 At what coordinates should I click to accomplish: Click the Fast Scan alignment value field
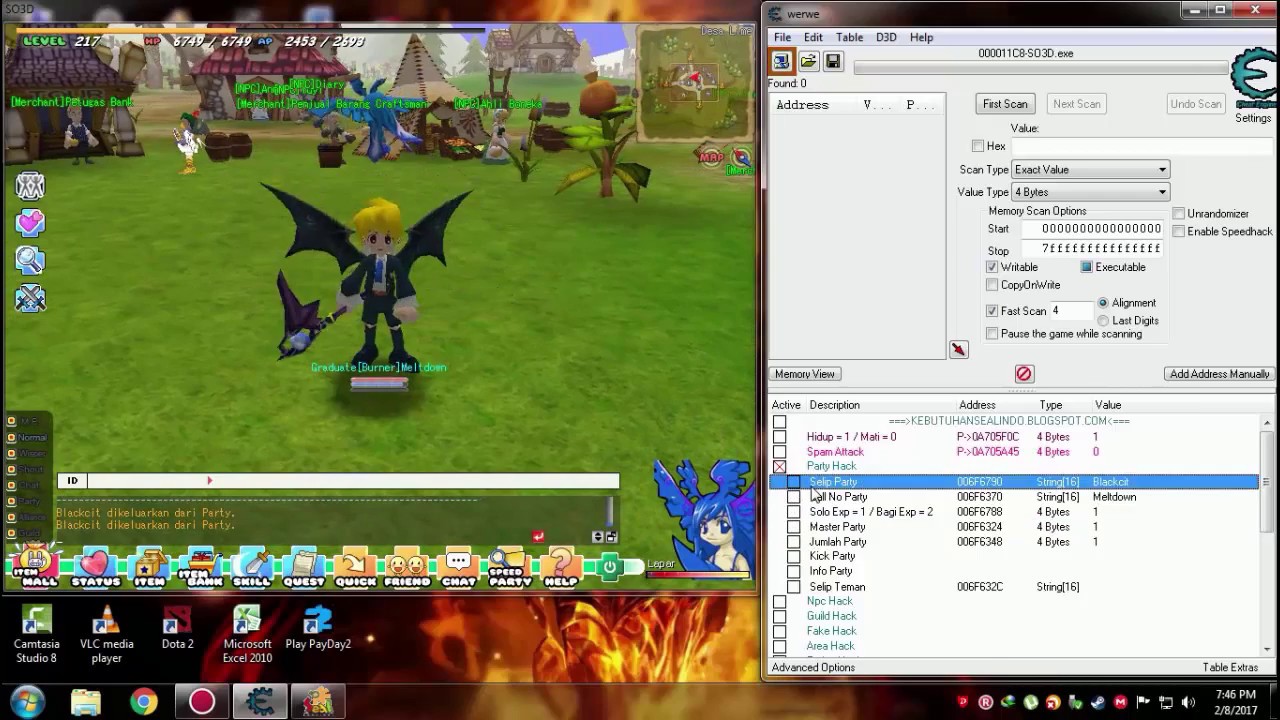1070,311
